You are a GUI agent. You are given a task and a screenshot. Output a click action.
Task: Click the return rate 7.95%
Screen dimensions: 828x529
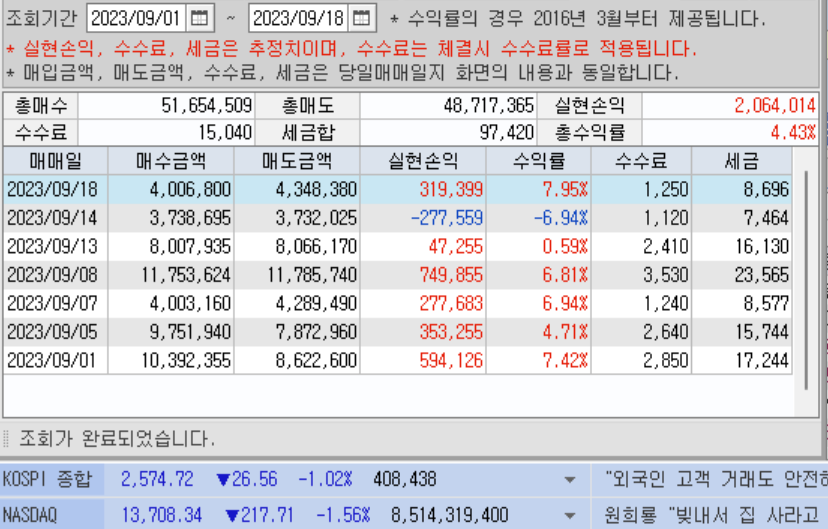[x=565, y=190]
